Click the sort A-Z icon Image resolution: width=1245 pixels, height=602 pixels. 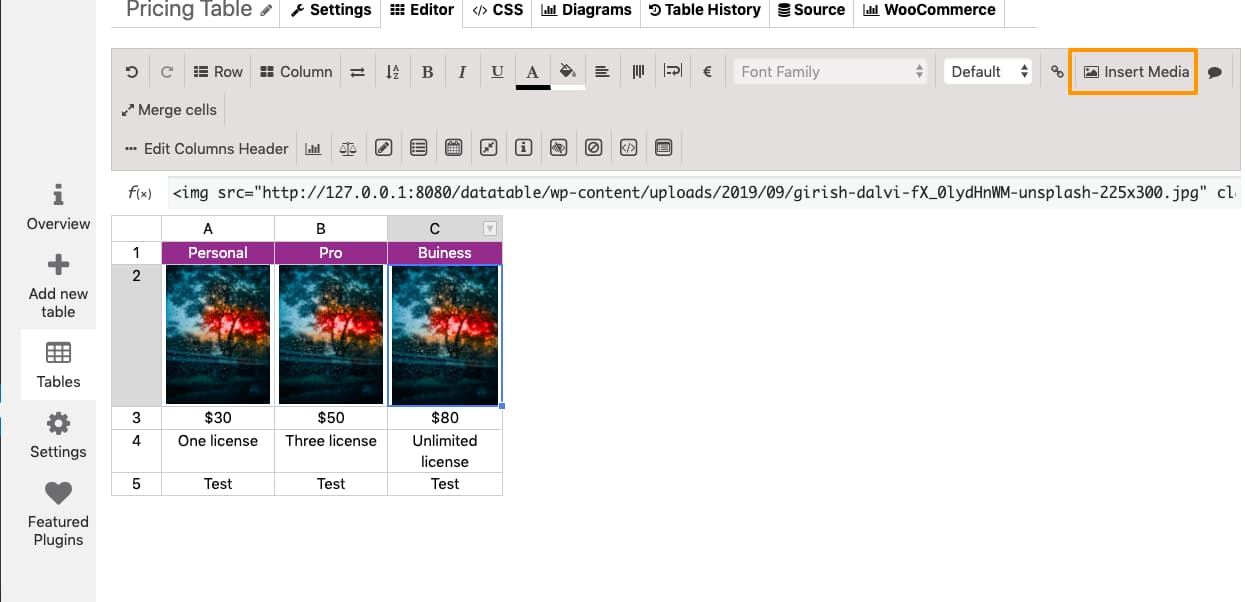[x=392, y=71]
